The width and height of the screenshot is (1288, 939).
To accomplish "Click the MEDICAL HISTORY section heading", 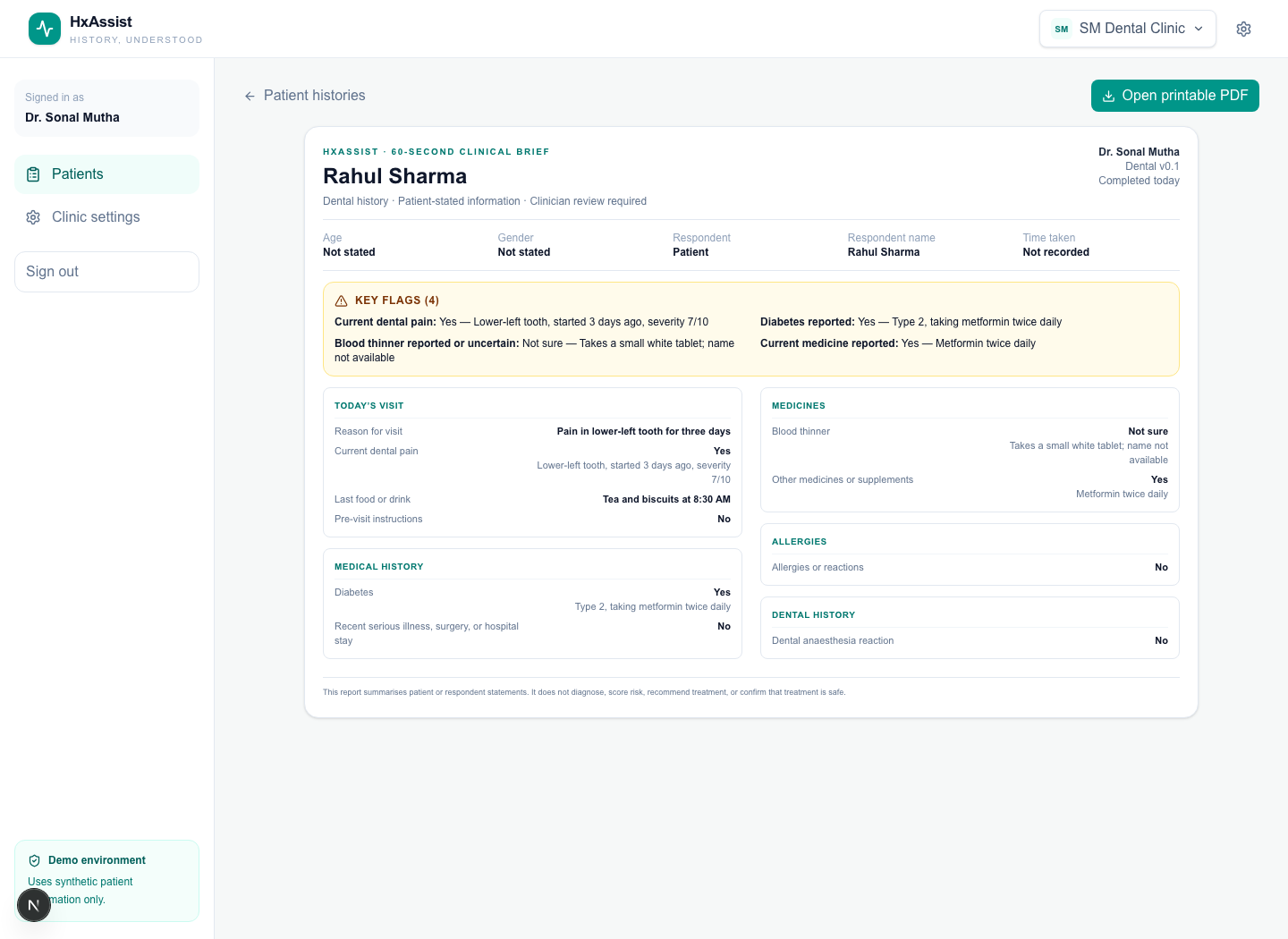I will pos(379,567).
